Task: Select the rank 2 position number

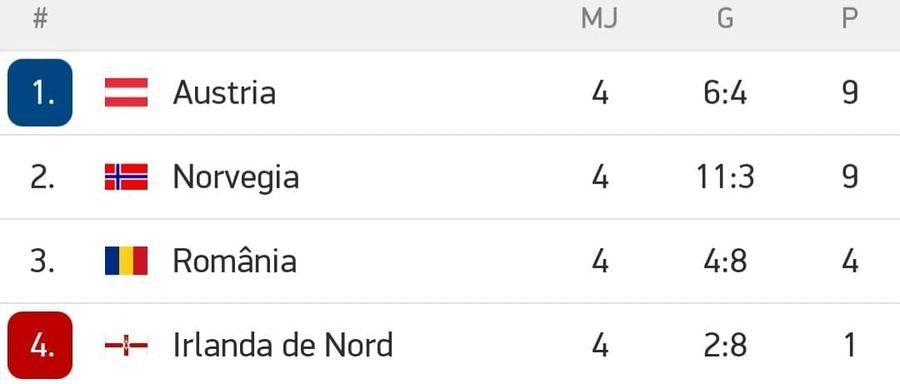Action: (x=42, y=177)
